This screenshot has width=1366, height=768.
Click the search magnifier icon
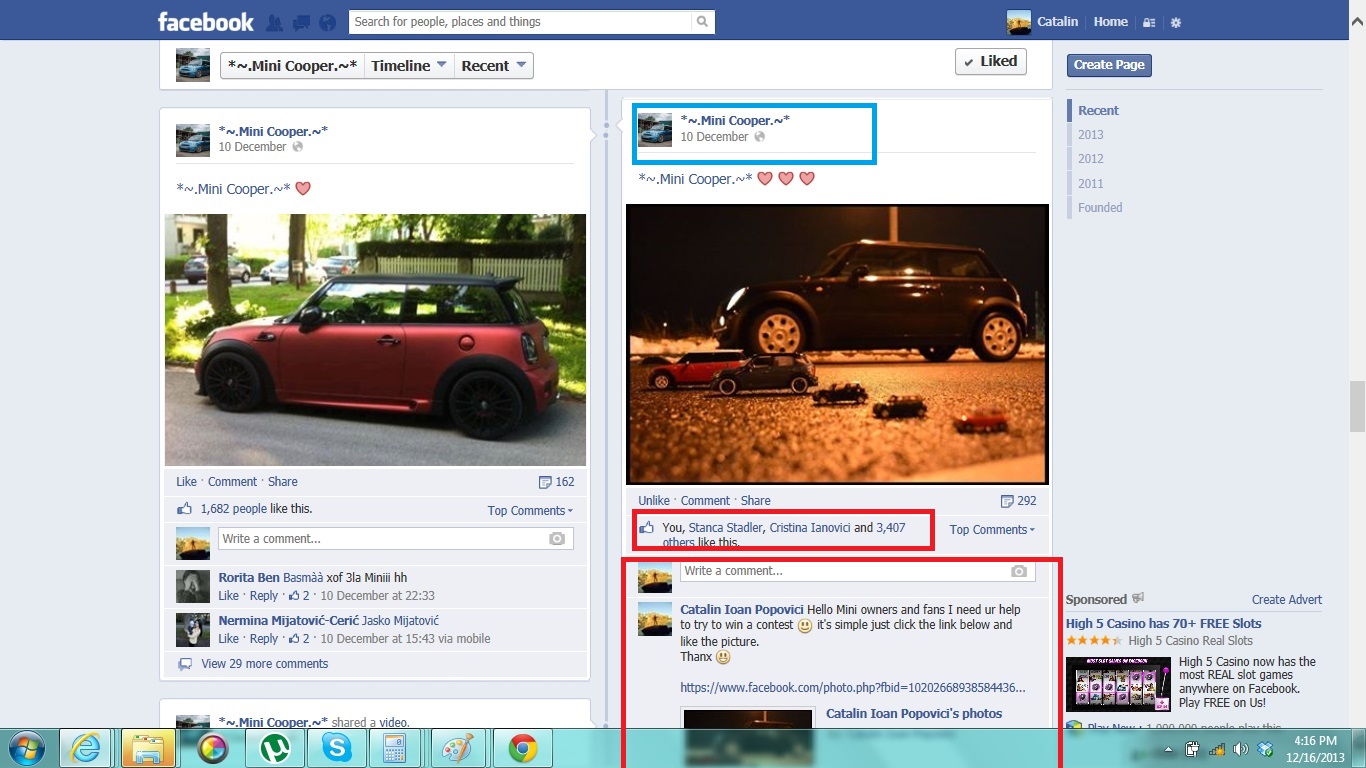click(x=703, y=22)
